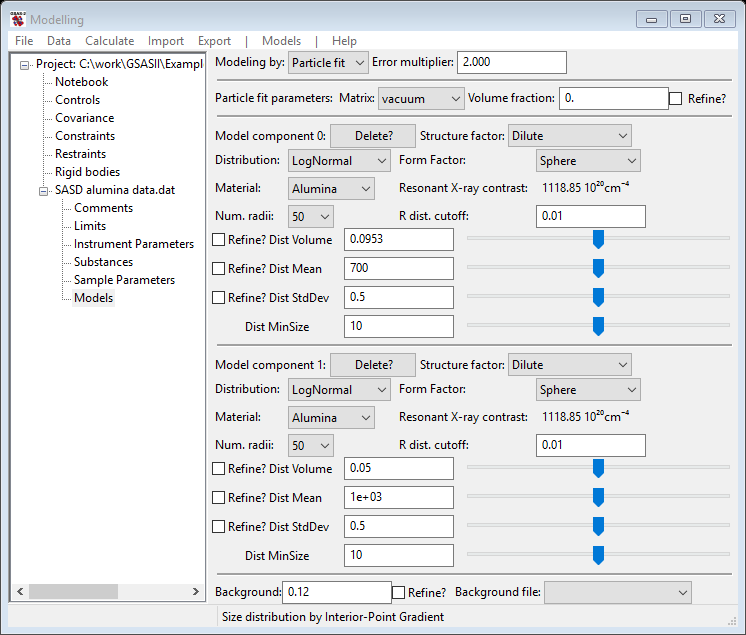The height and width of the screenshot is (635, 746).
Task: Select Notebook in the project tree
Action: [81, 82]
